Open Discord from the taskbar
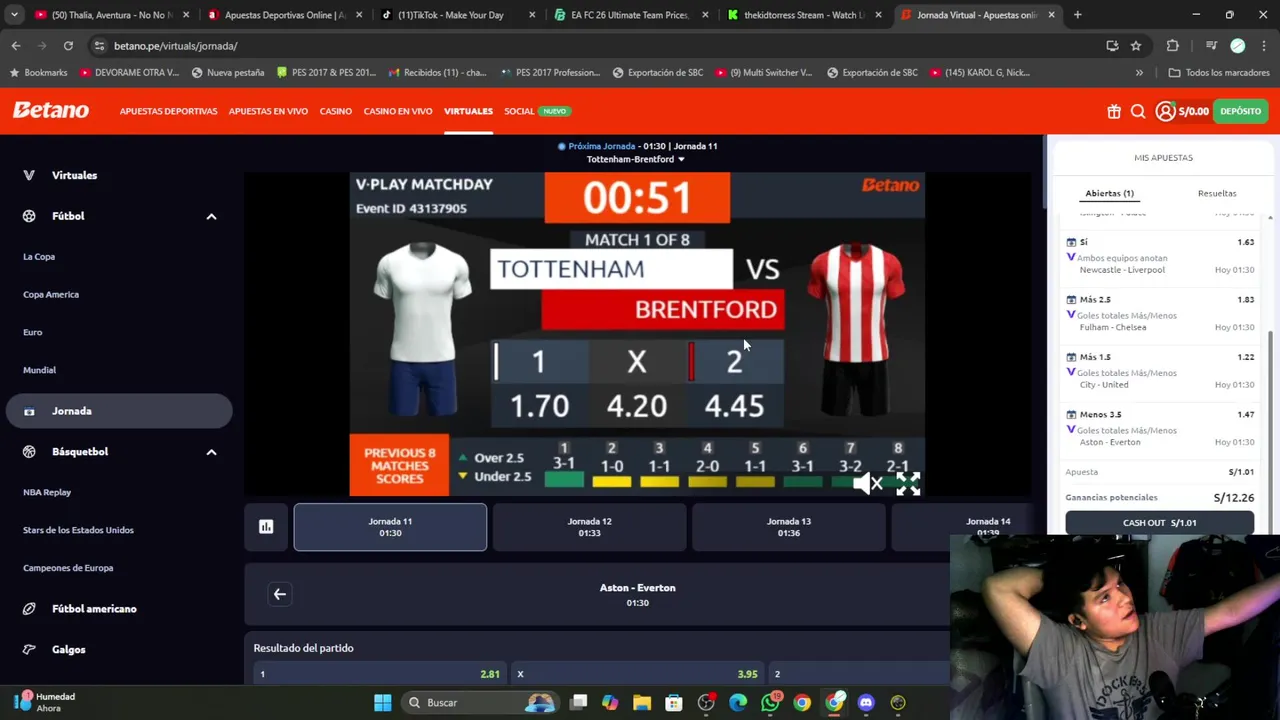Viewport: 1280px width, 720px height. coord(866,703)
